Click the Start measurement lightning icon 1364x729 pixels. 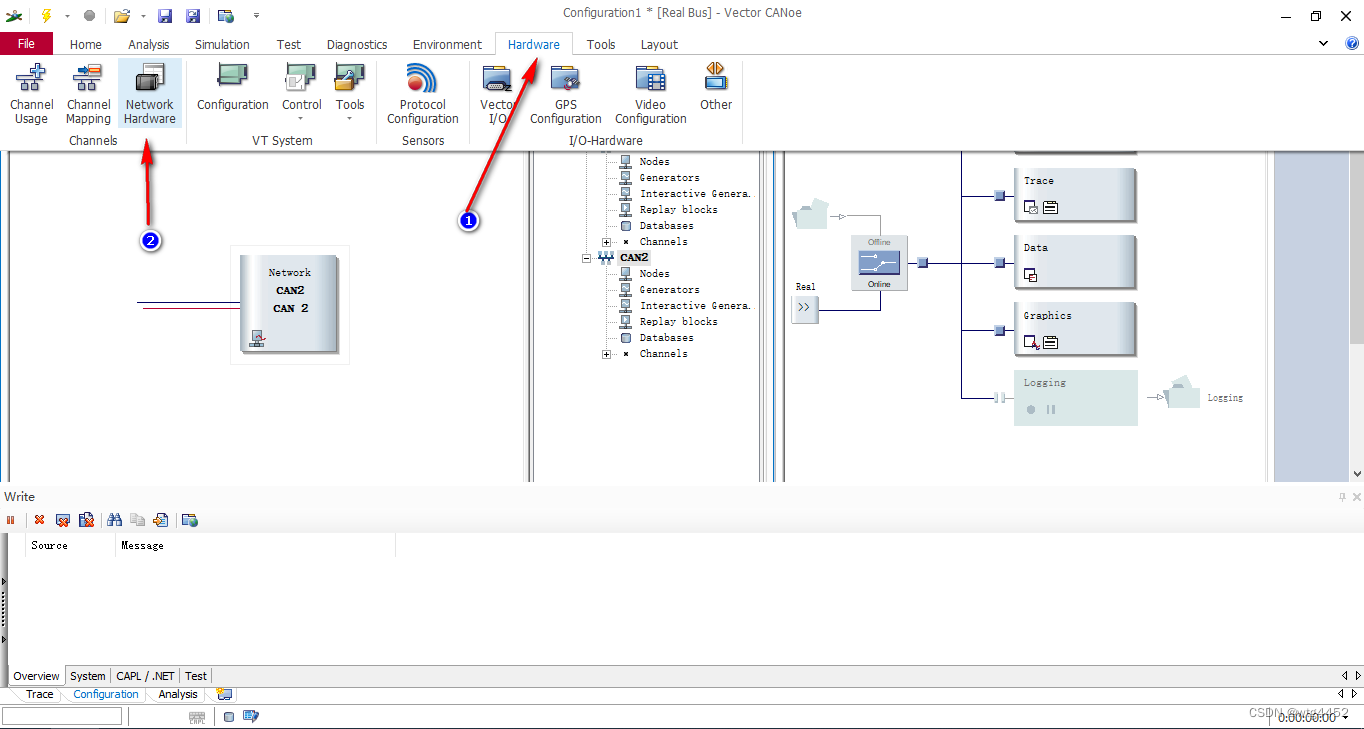(46, 15)
